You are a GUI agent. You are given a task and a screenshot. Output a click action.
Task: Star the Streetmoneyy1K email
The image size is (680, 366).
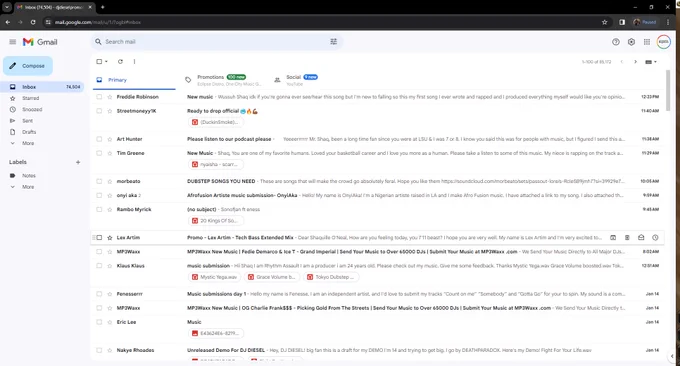[x=110, y=111]
